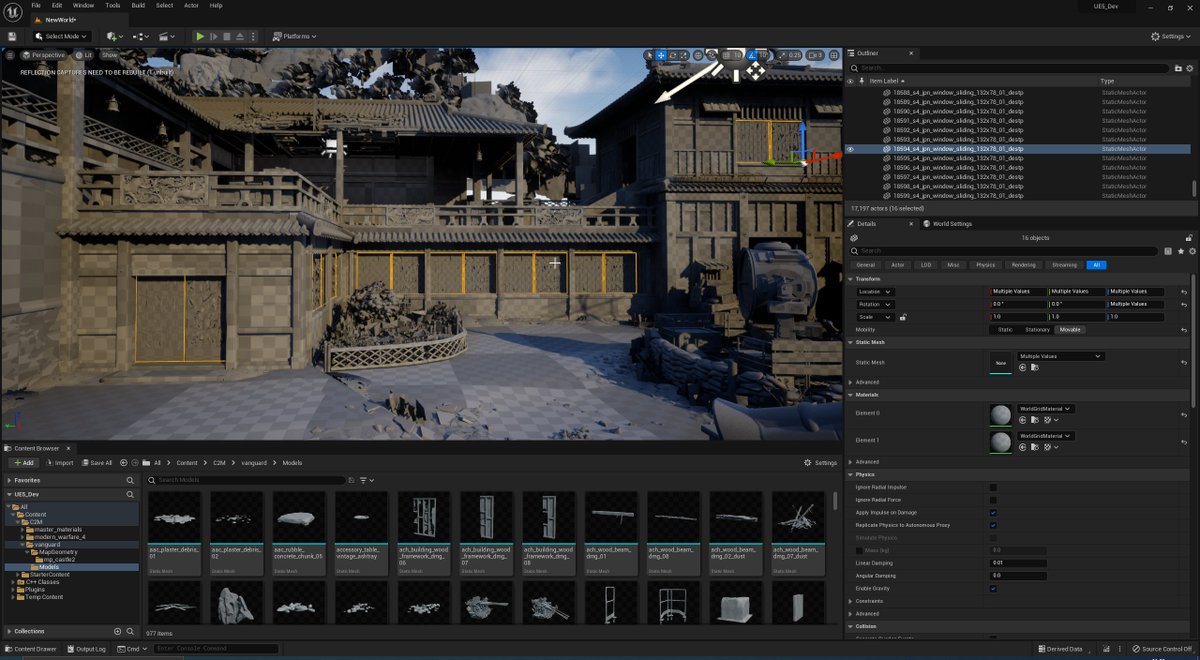The width and height of the screenshot is (1200, 660).
Task: Click the Lit view mode button
Action: [84, 55]
